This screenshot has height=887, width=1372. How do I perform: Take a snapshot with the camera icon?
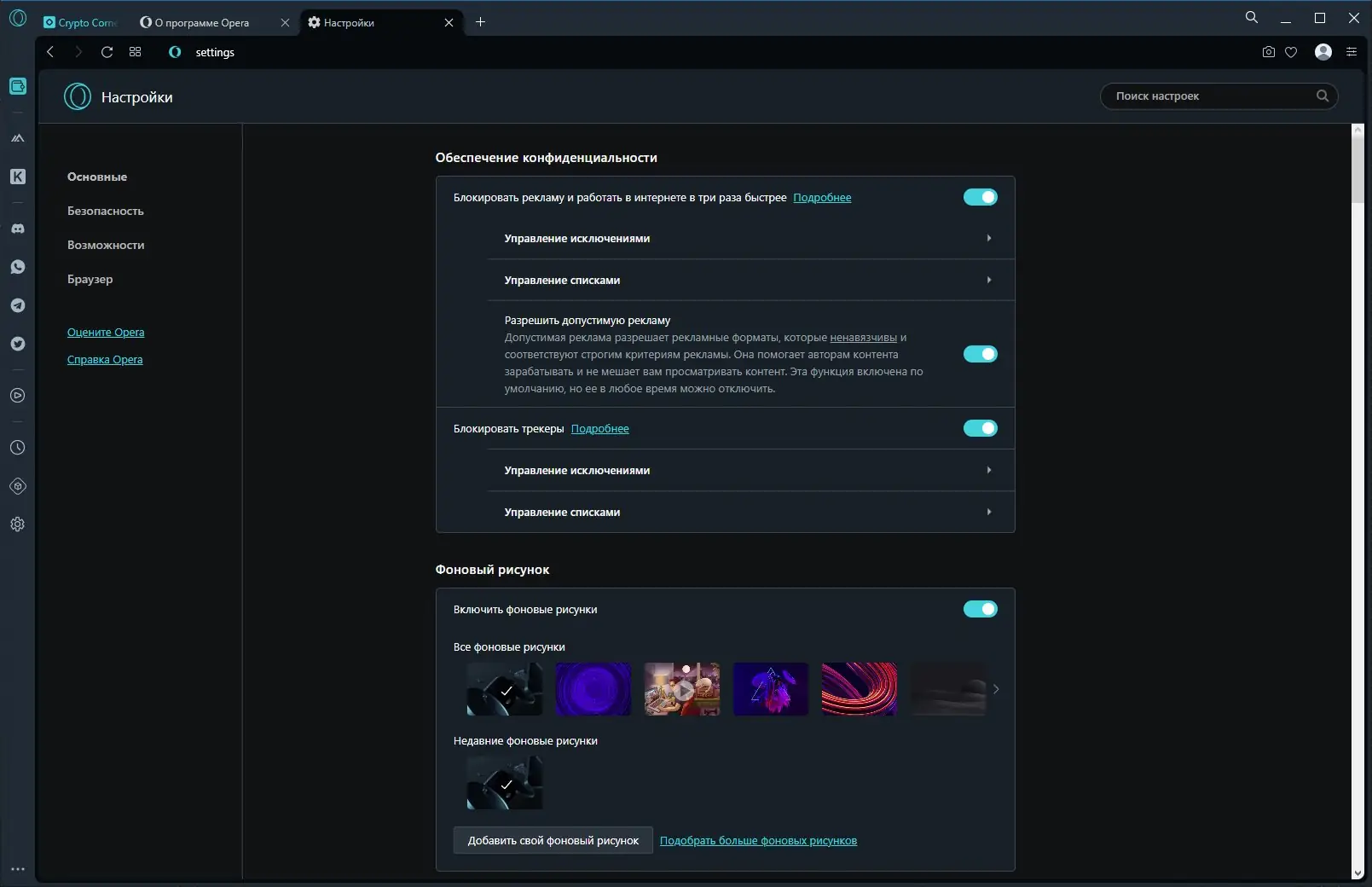tap(1267, 52)
